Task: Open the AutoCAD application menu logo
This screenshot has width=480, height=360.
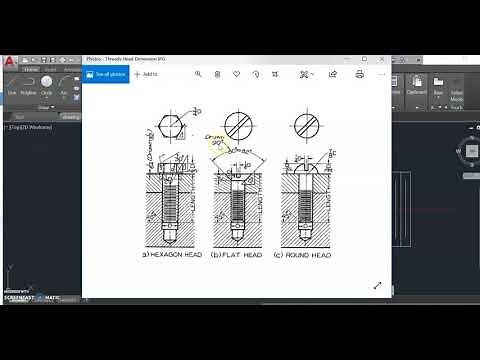Action: point(10,61)
